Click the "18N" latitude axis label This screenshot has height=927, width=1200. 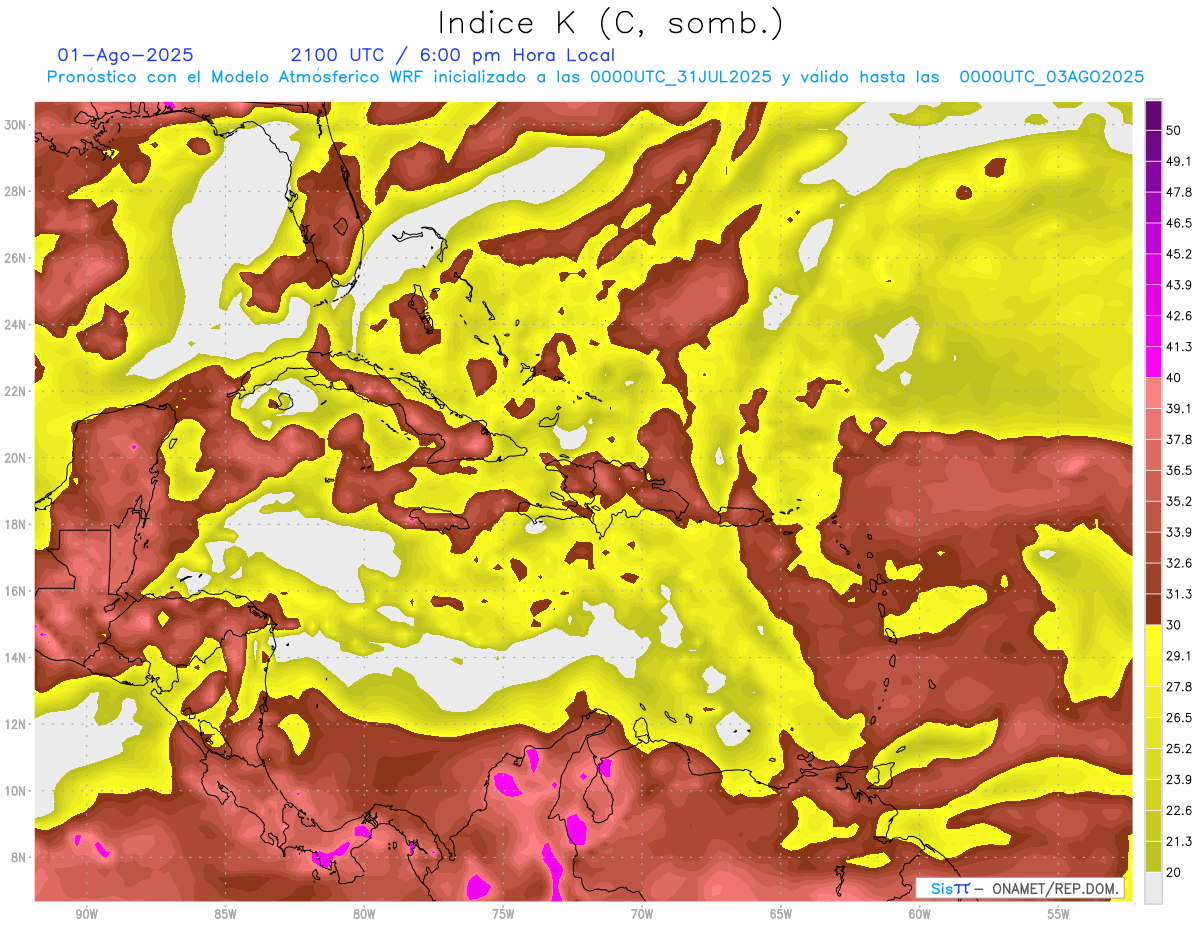(x=17, y=524)
